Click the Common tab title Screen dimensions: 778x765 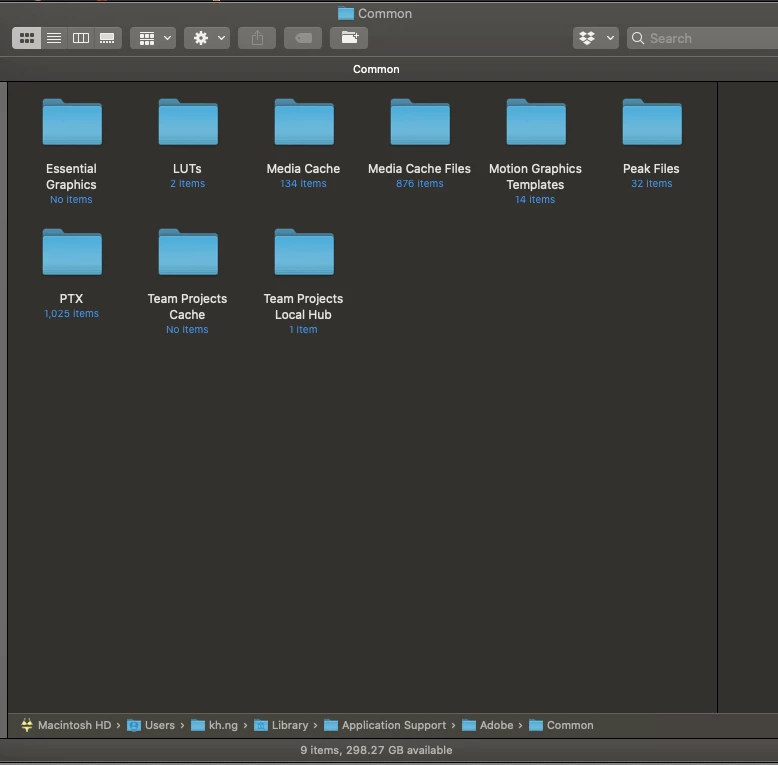[x=376, y=69]
